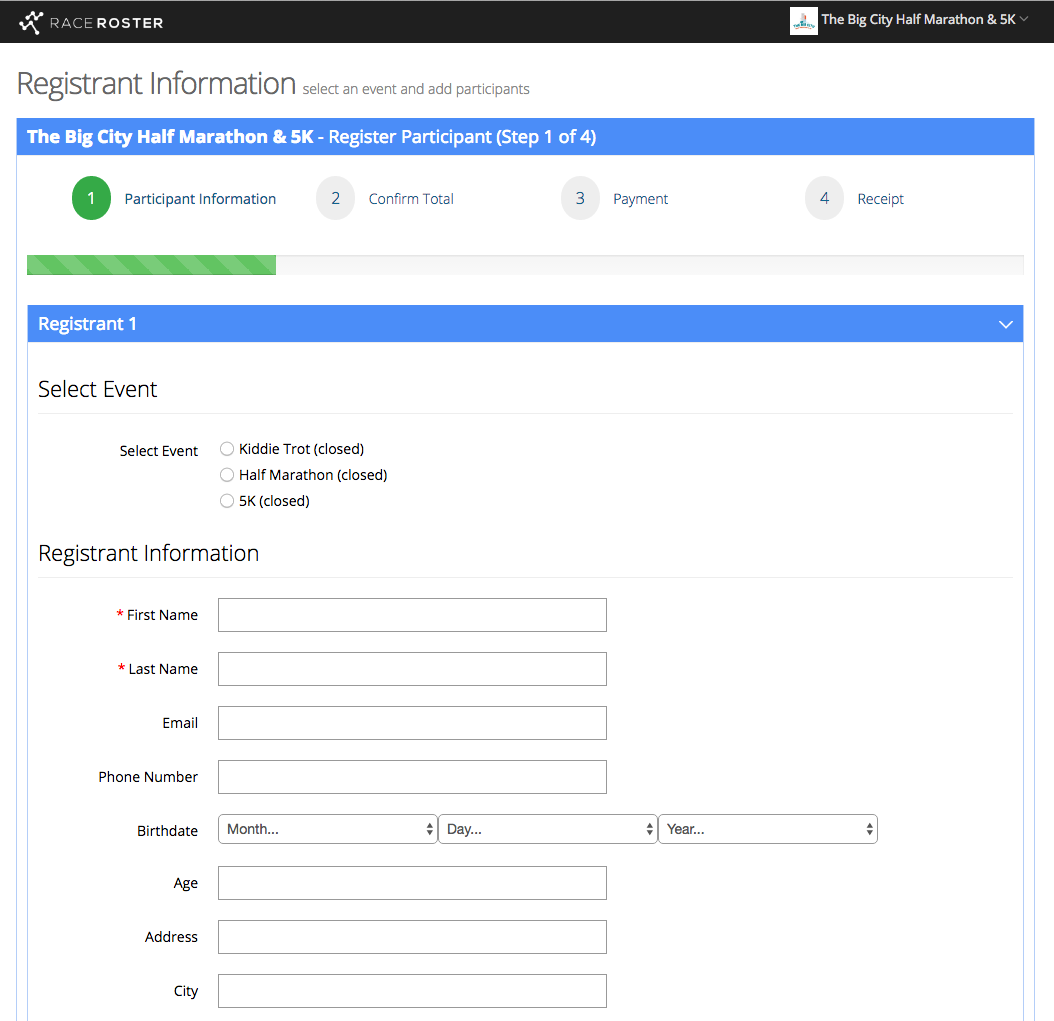This screenshot has width=1054, height=1021.
Task: Click the Race Roster logo
Action: 91,21
